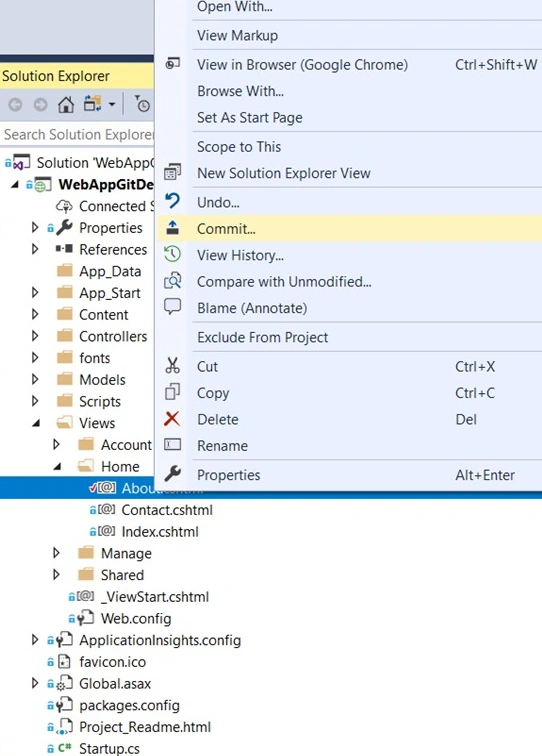The image size is (542, 756).
Task: Click the Forward navigation arrow icon
Action: click(x=41, y=105)
